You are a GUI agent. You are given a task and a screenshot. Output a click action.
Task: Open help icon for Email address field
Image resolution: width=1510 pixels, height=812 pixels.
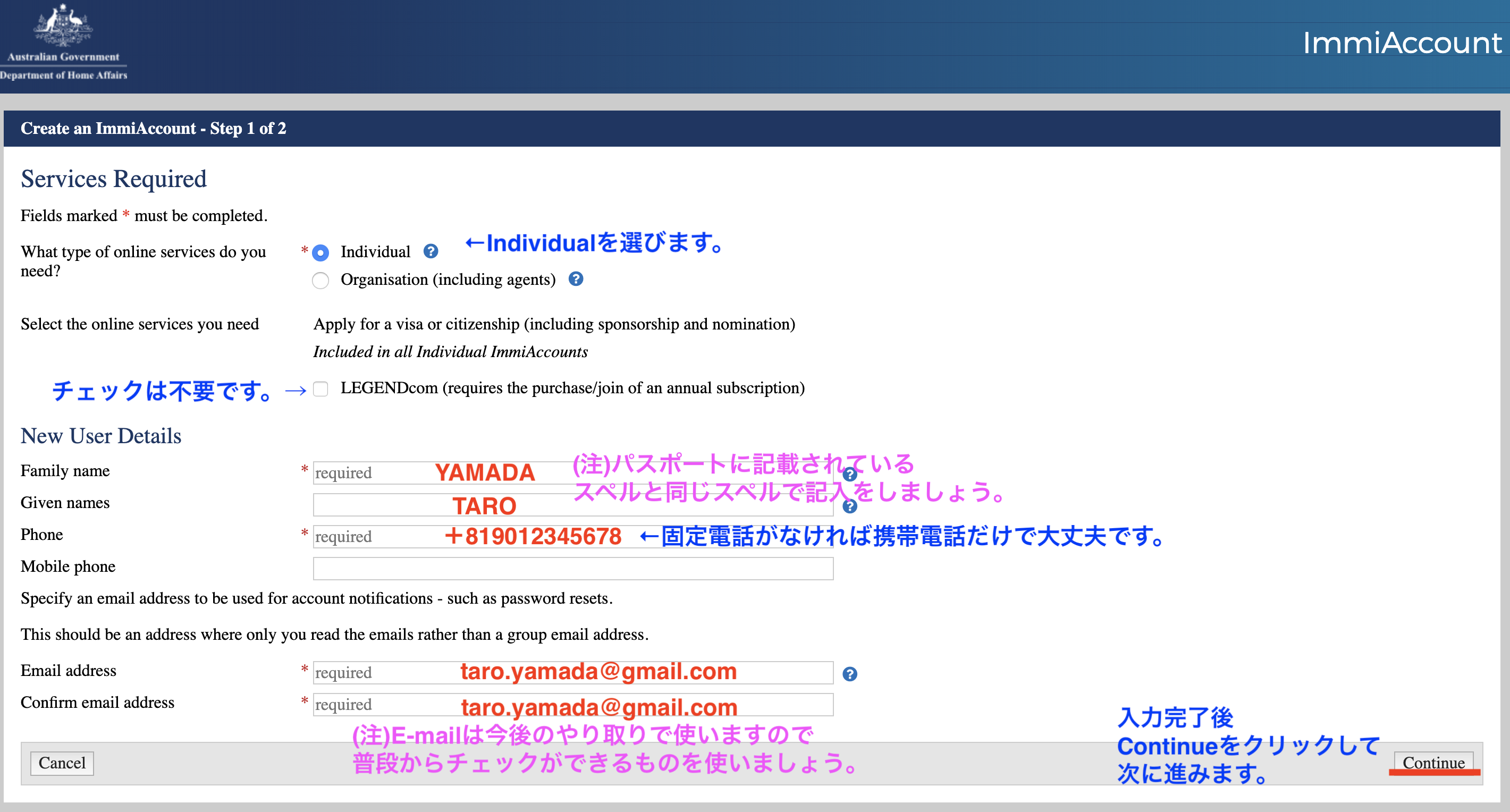click(x=850, y=674)
